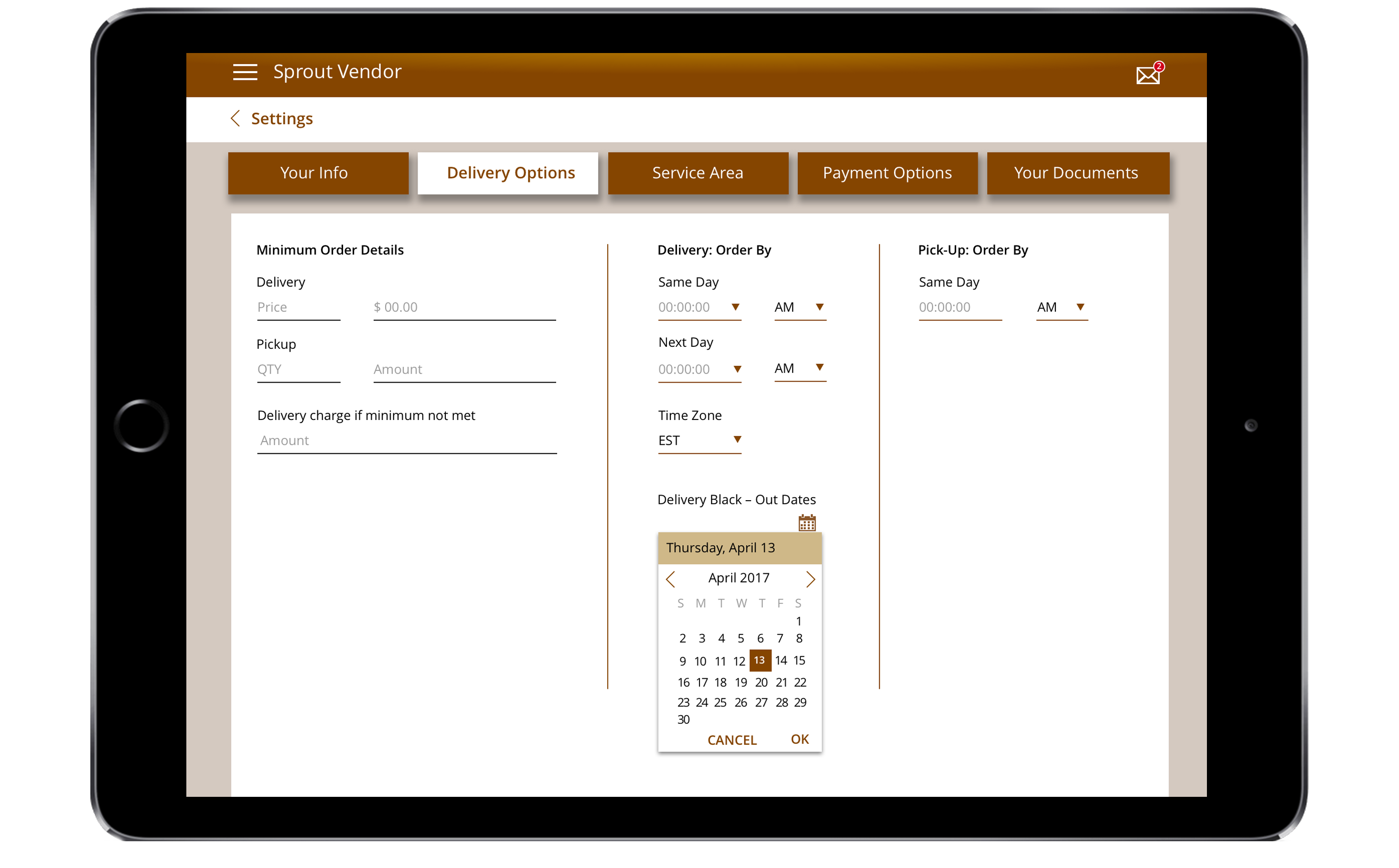Go back using Settings arrow
Screen dimensions: 1399x868
(x=235, y=118)
